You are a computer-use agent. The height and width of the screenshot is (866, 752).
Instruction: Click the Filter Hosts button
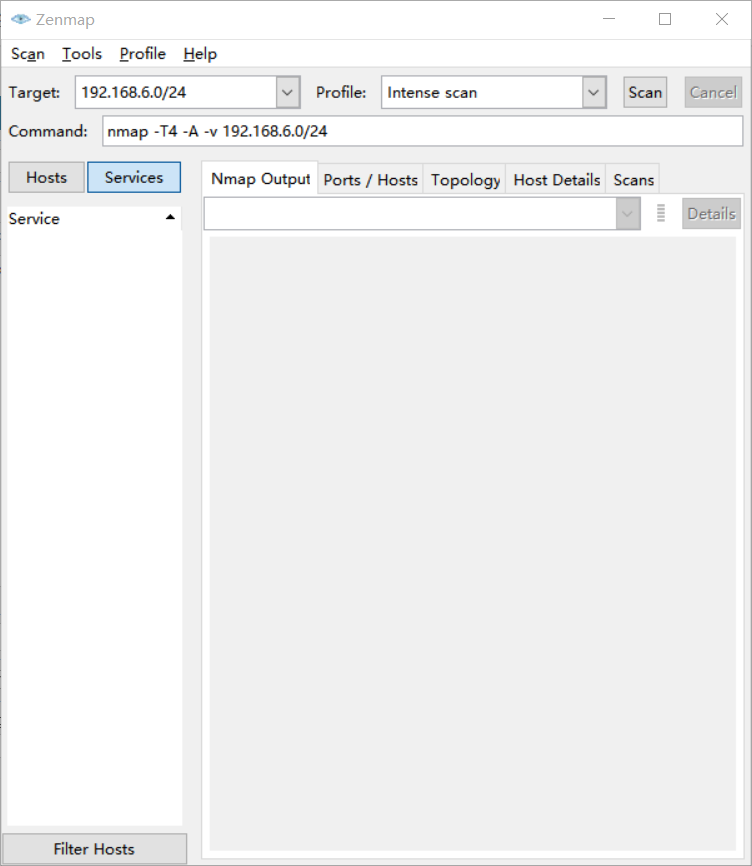(x=94, y=848)
